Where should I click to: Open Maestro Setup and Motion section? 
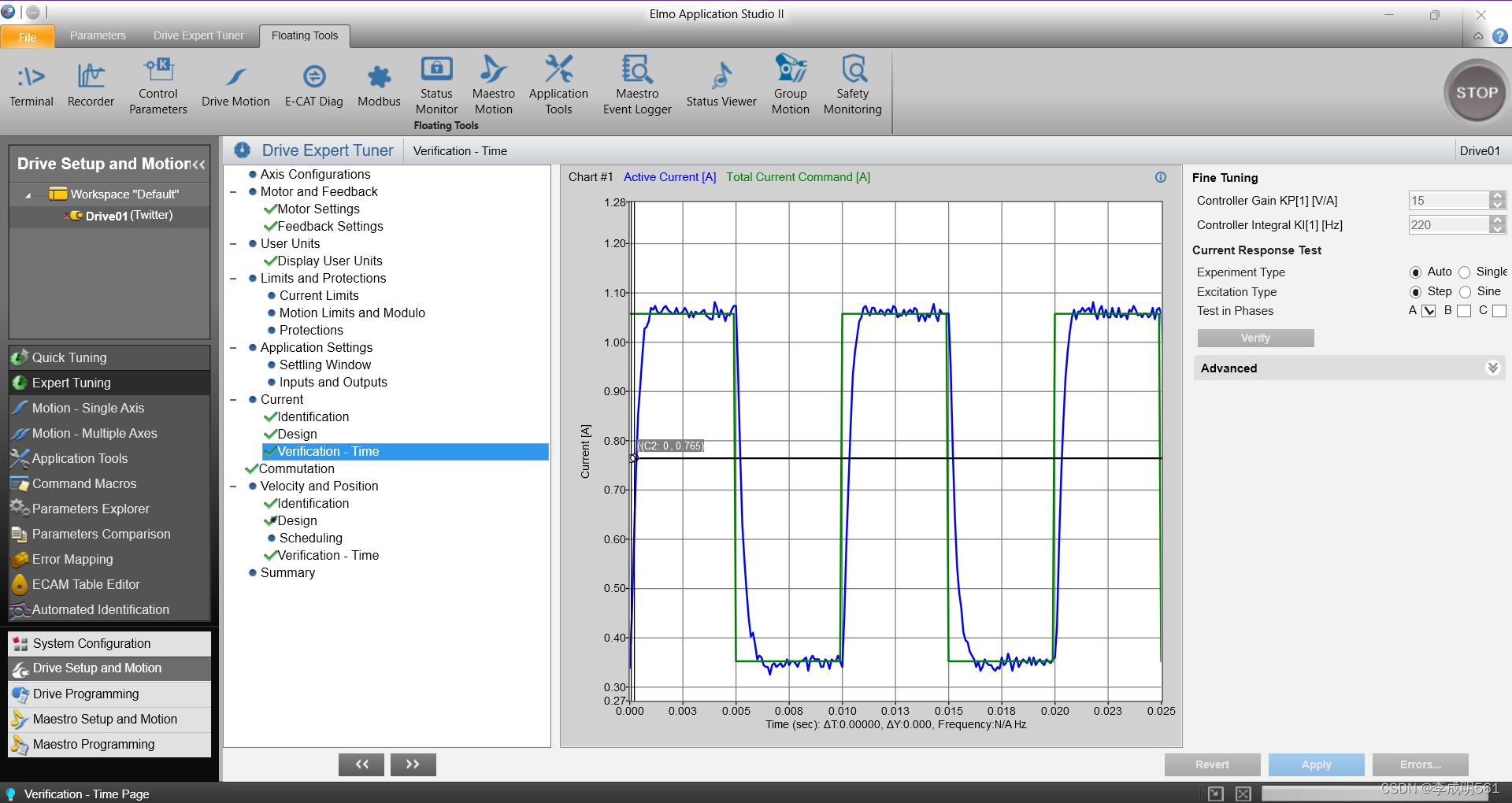(x=109, y=719)
